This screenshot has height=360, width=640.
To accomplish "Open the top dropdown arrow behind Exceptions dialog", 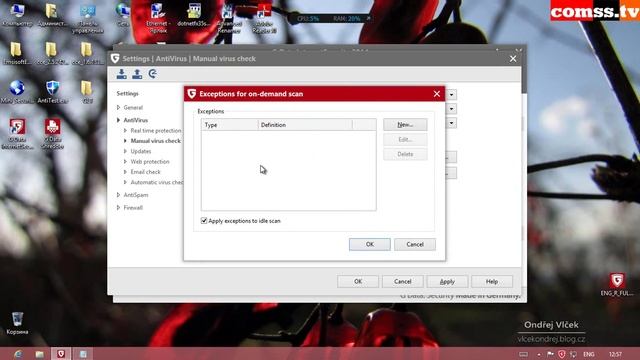I will pyautogui.click(x=451, y=95).
